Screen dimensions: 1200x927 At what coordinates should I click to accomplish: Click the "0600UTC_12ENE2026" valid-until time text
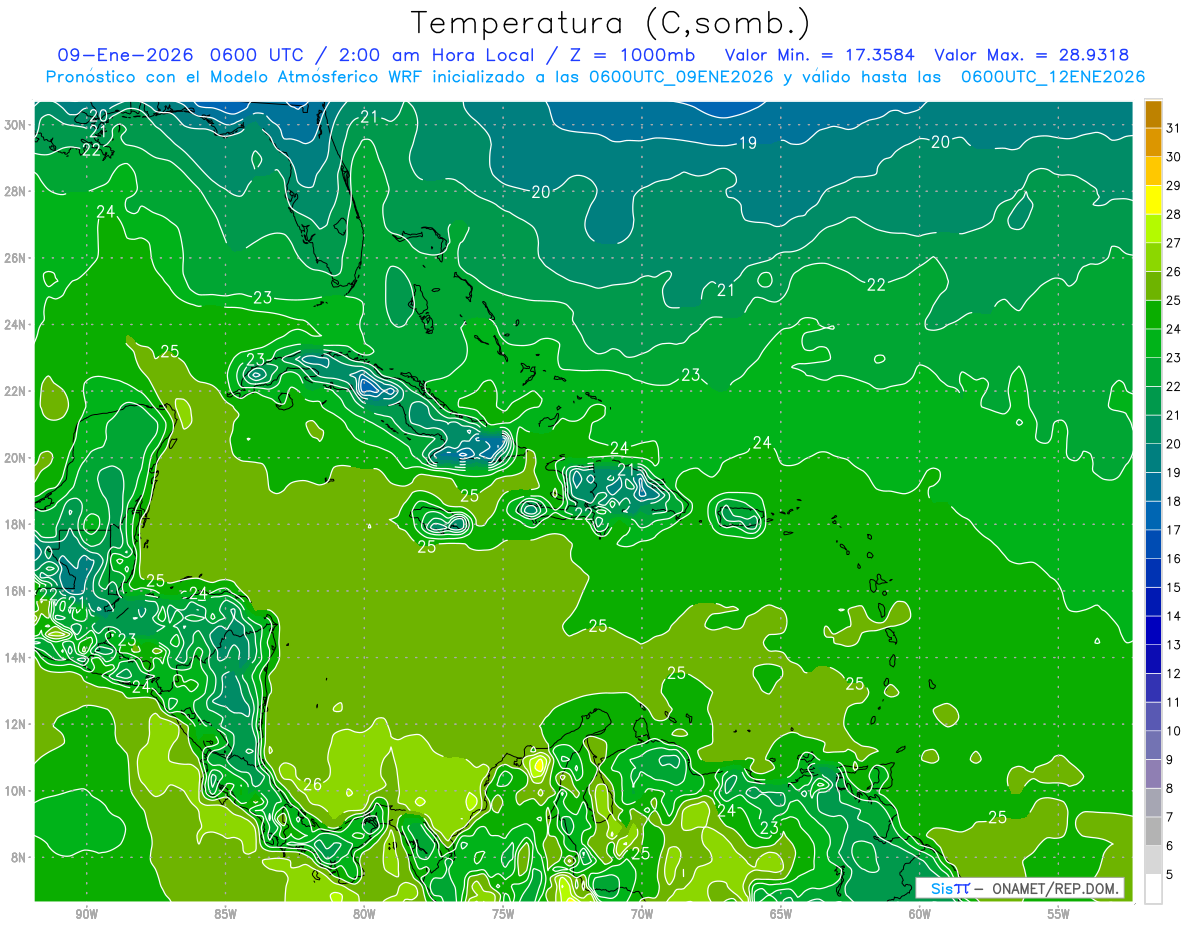point(1053,77)
